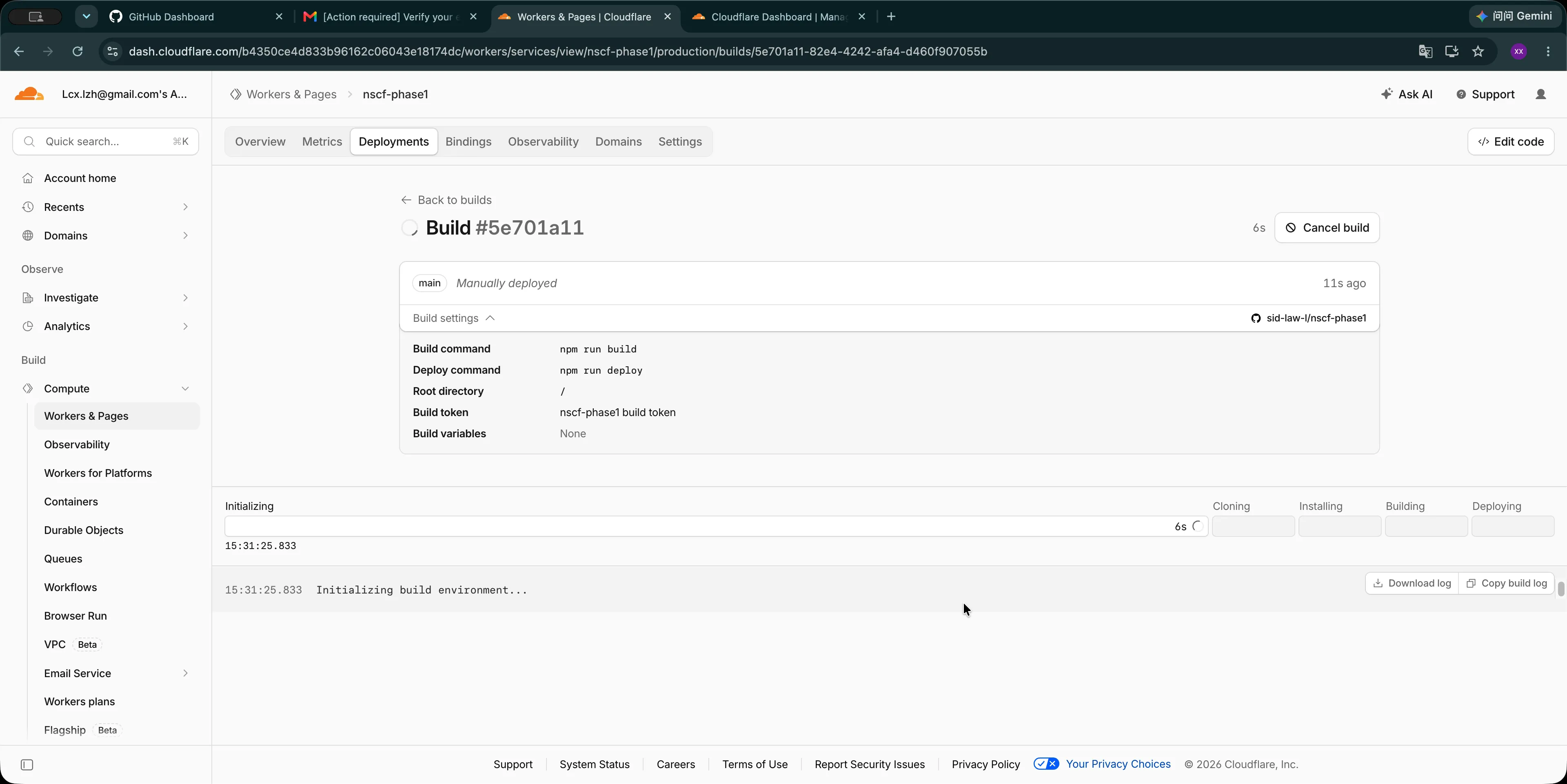This screenshot has height=784, width=1567.
Task: Switch to the Overview tab
Action: point(260,142)
